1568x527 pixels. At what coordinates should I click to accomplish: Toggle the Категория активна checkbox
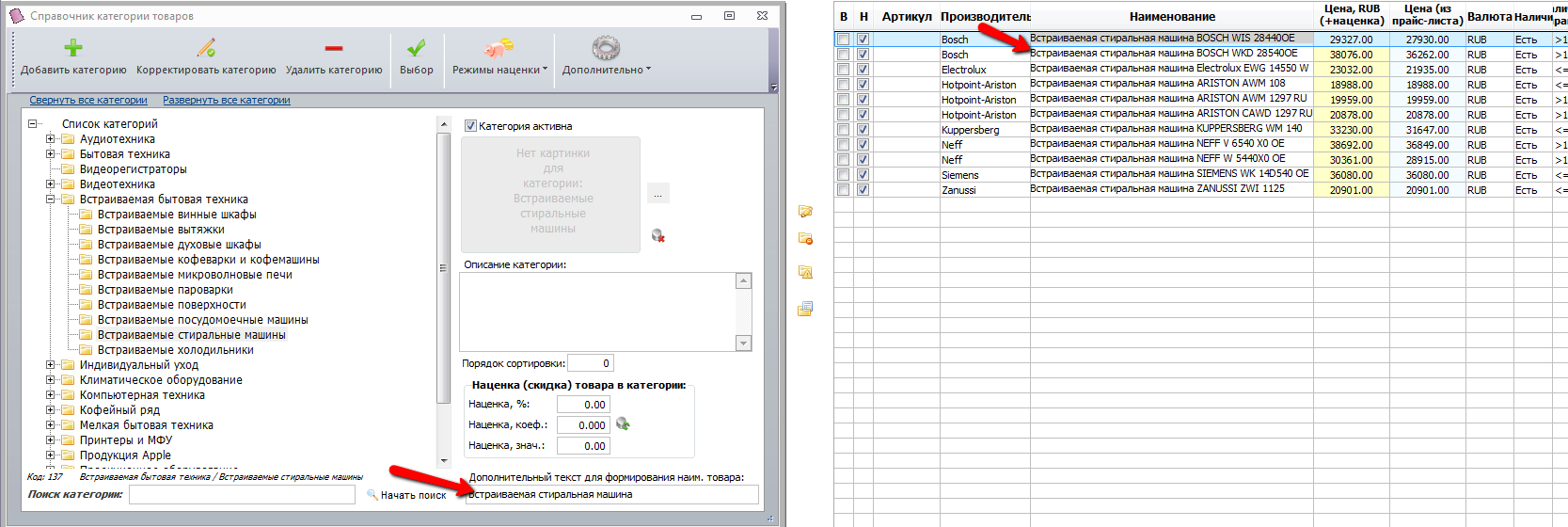point(471,125)
